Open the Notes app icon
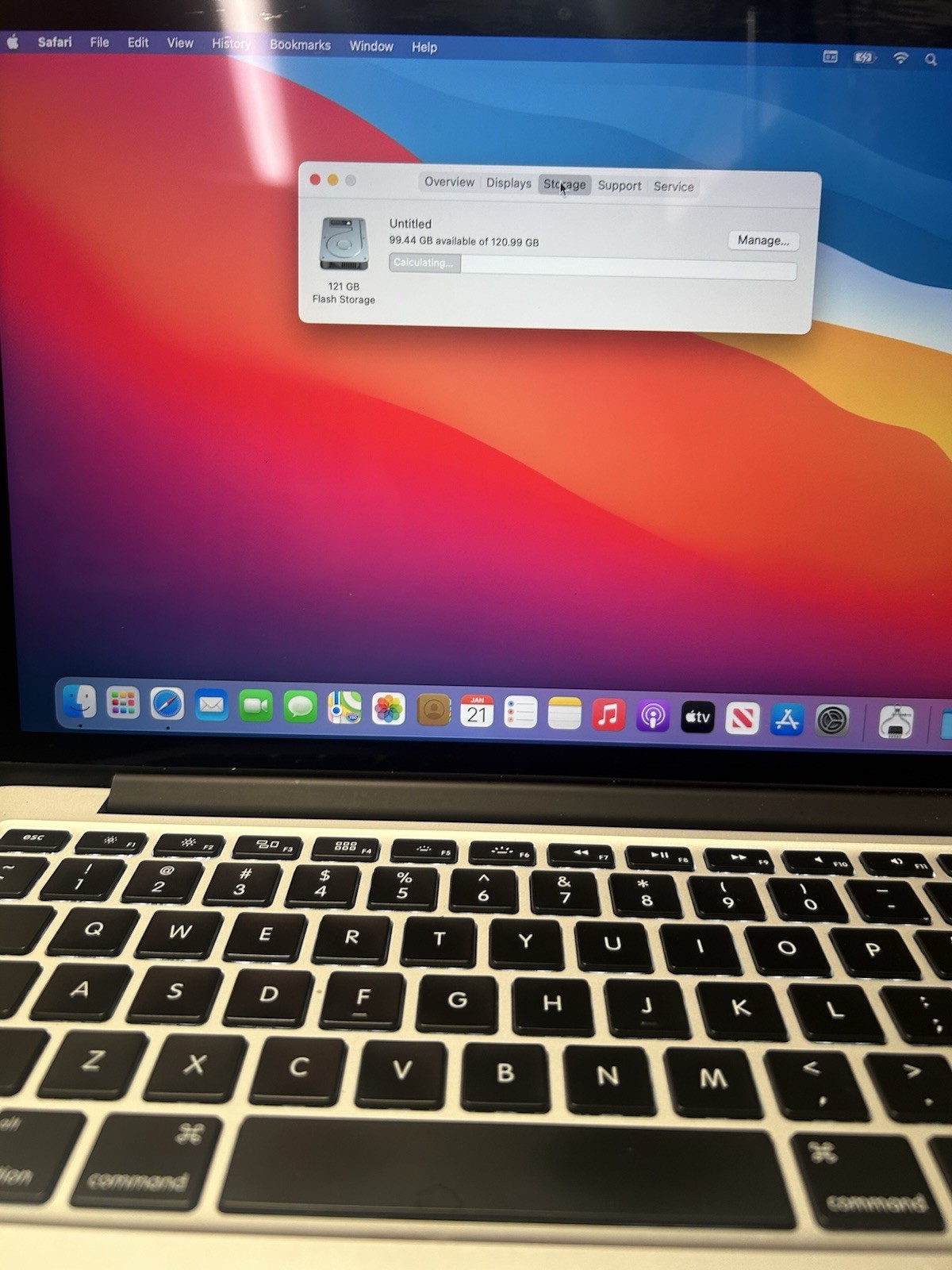952x1270 pixels. (564, 714)
